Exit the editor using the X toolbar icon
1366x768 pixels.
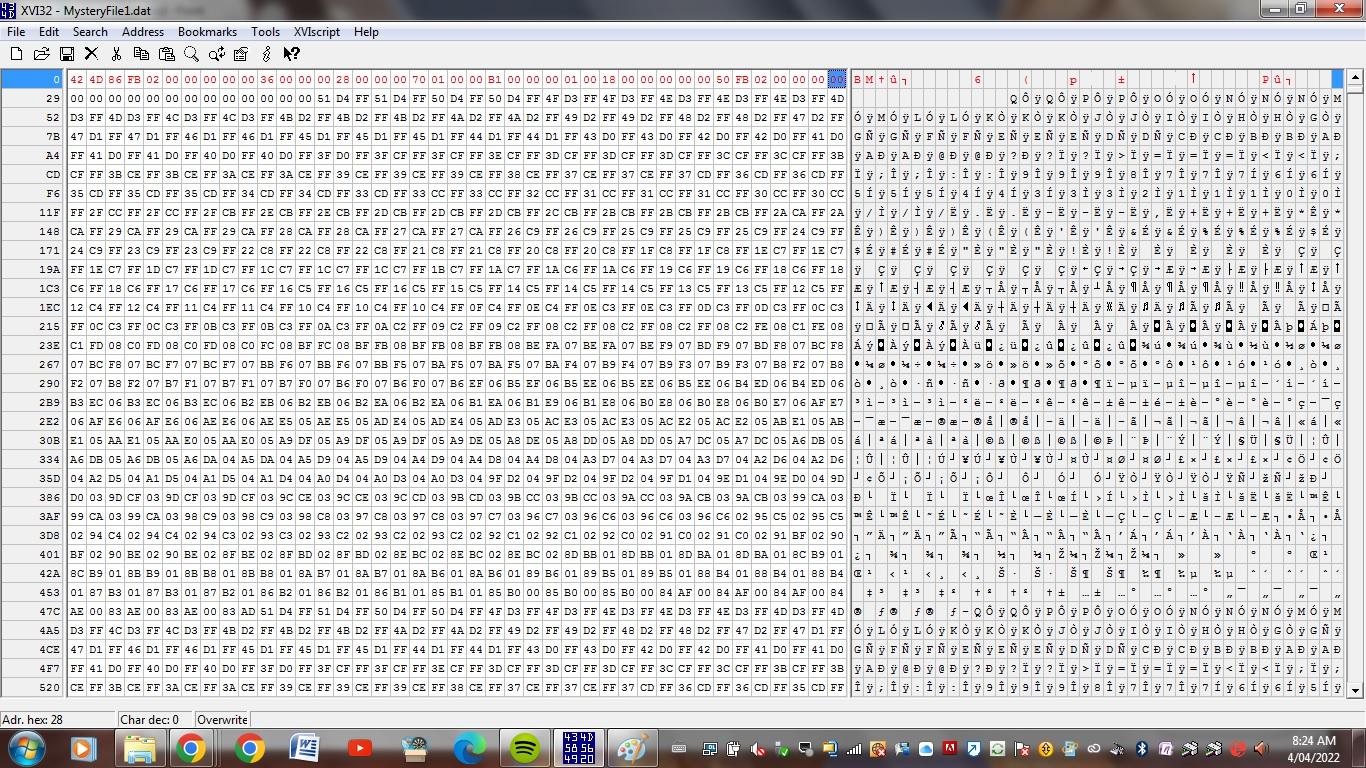(91, 54)
